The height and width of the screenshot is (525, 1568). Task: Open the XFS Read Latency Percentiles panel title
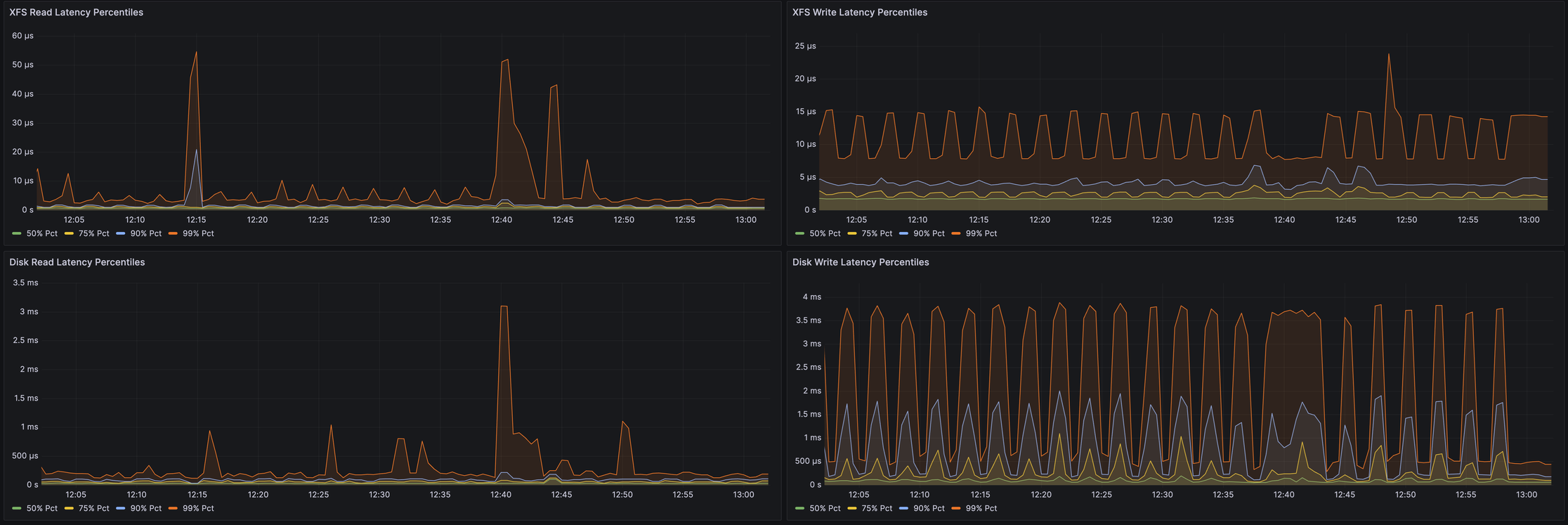tap(76, 13)
